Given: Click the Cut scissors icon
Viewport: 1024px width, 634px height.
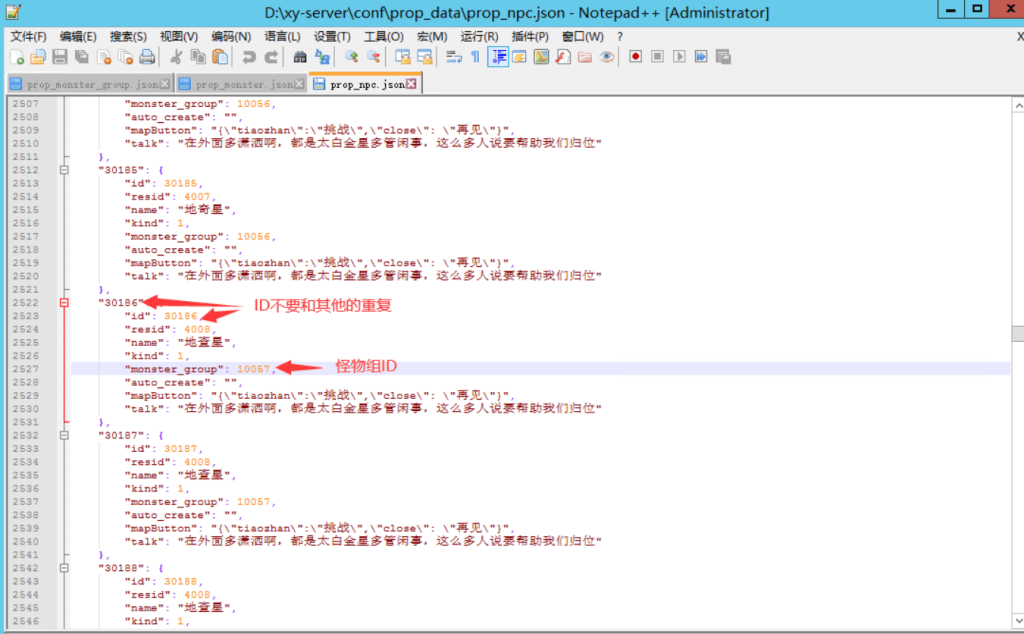Looking at the screenshot, I should click(x=176, y=57).
